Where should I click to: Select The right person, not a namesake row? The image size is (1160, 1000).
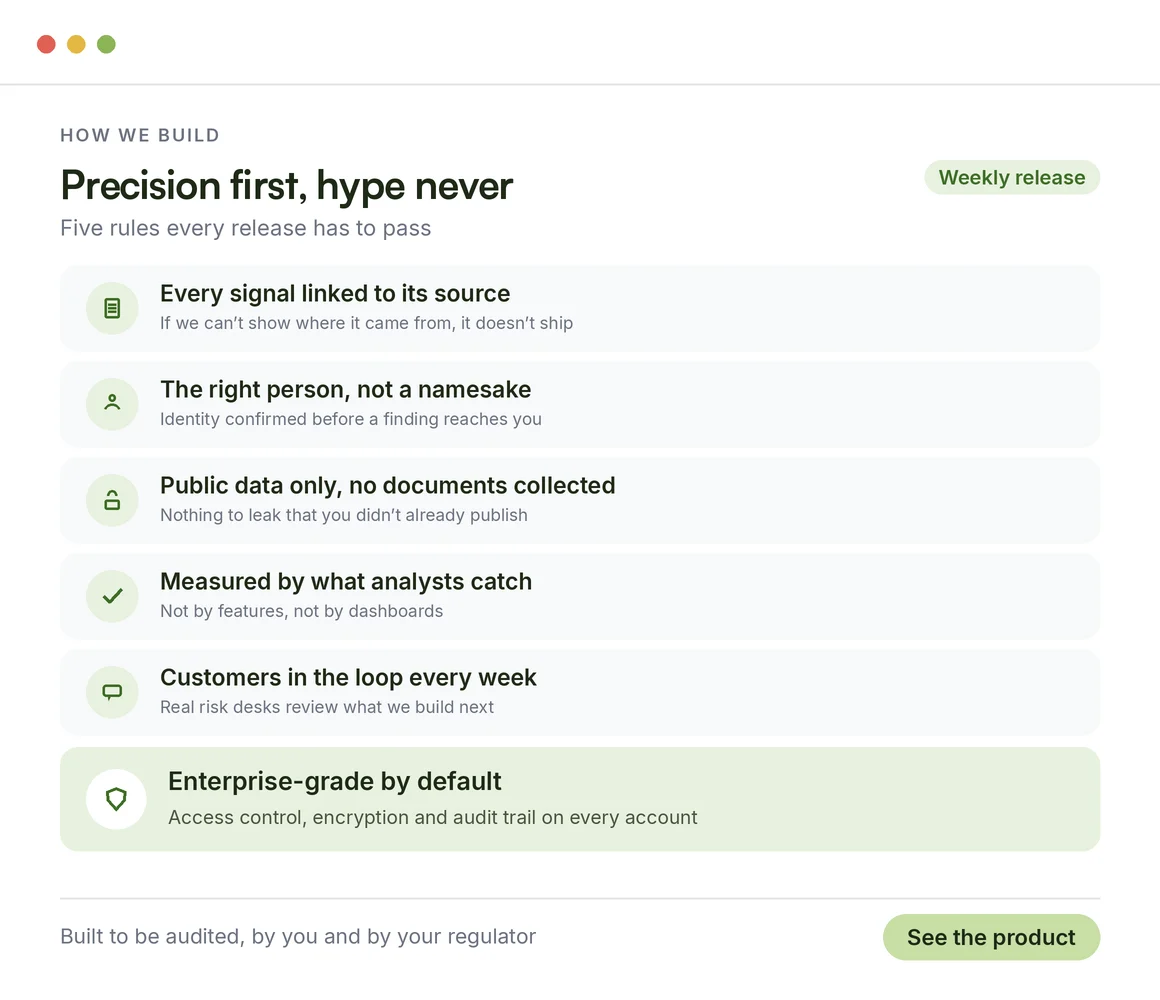tap(579, 404)
